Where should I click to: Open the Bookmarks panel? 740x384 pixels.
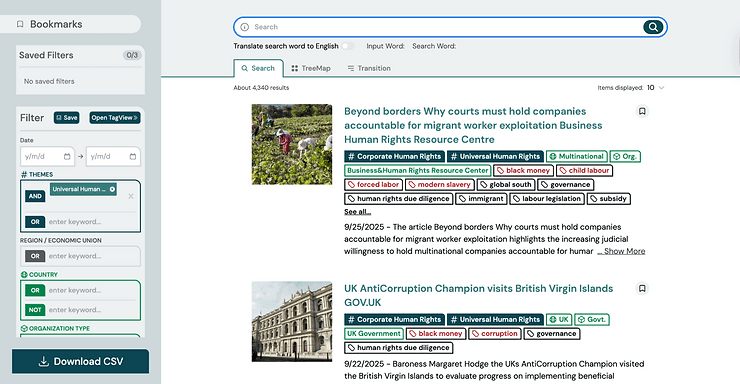click(70, 24)
